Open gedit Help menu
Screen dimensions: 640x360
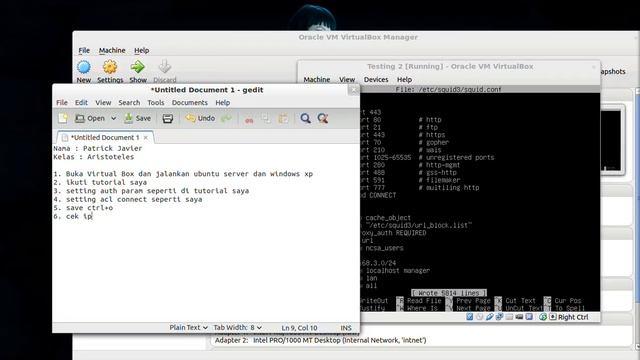pyautogui.click(x=222, y=102)
